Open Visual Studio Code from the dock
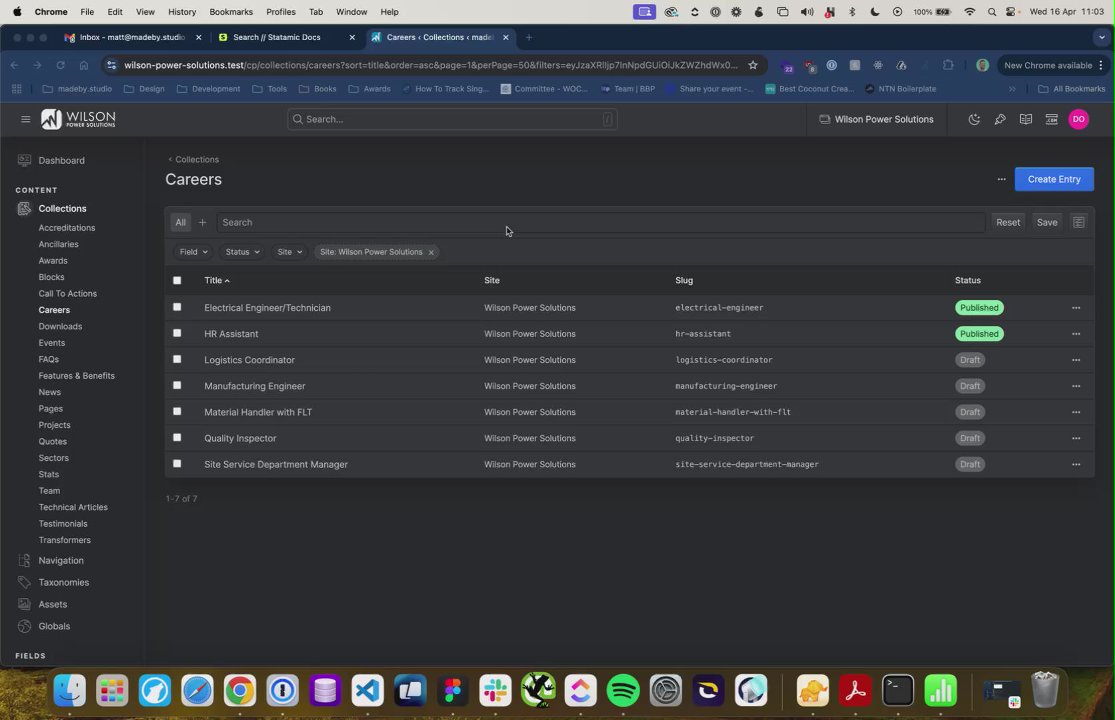 (x=368, y=690)
